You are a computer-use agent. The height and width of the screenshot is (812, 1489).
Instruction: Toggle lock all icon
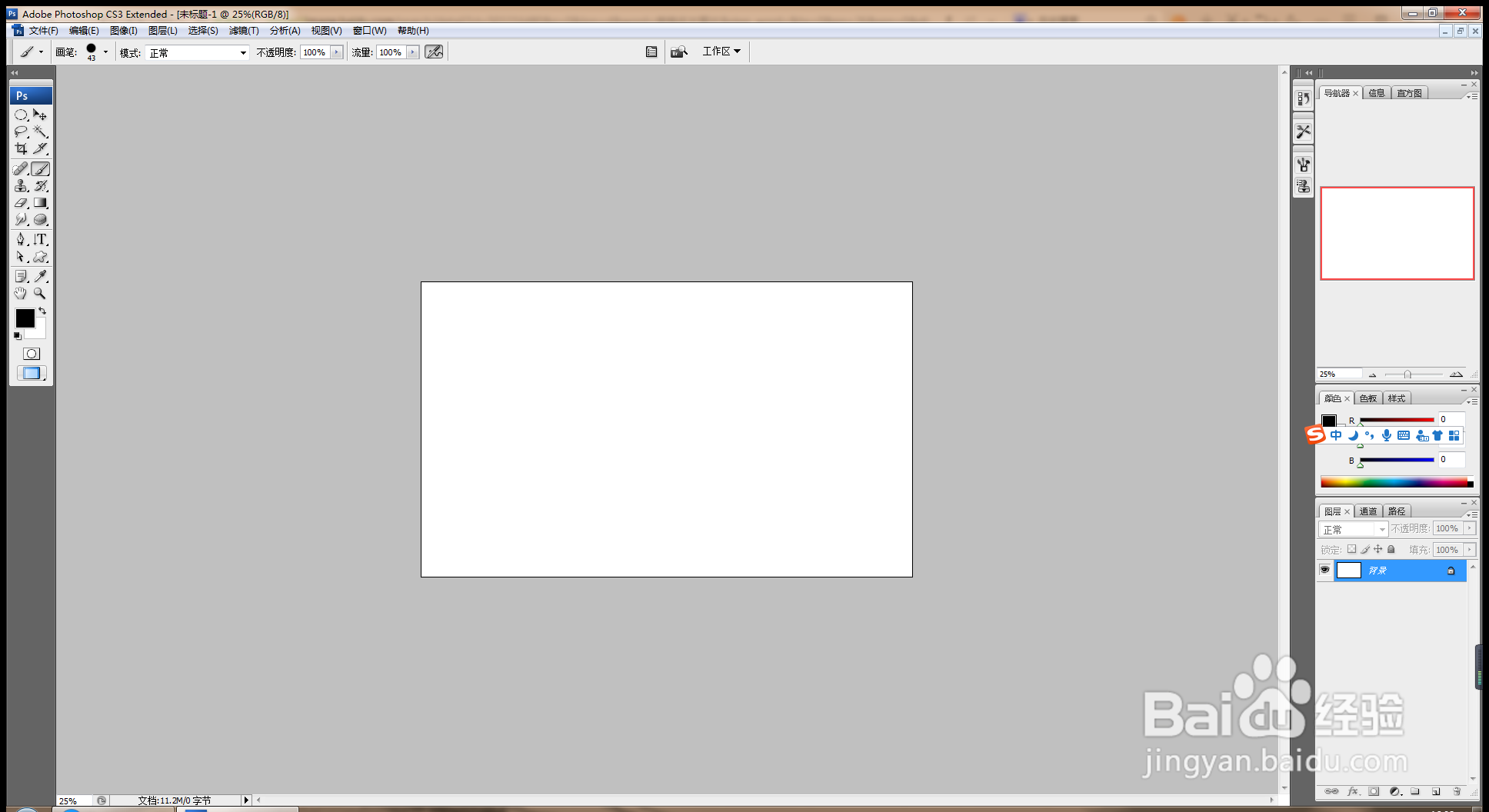pyautogui.click(x=1391, y=549)
